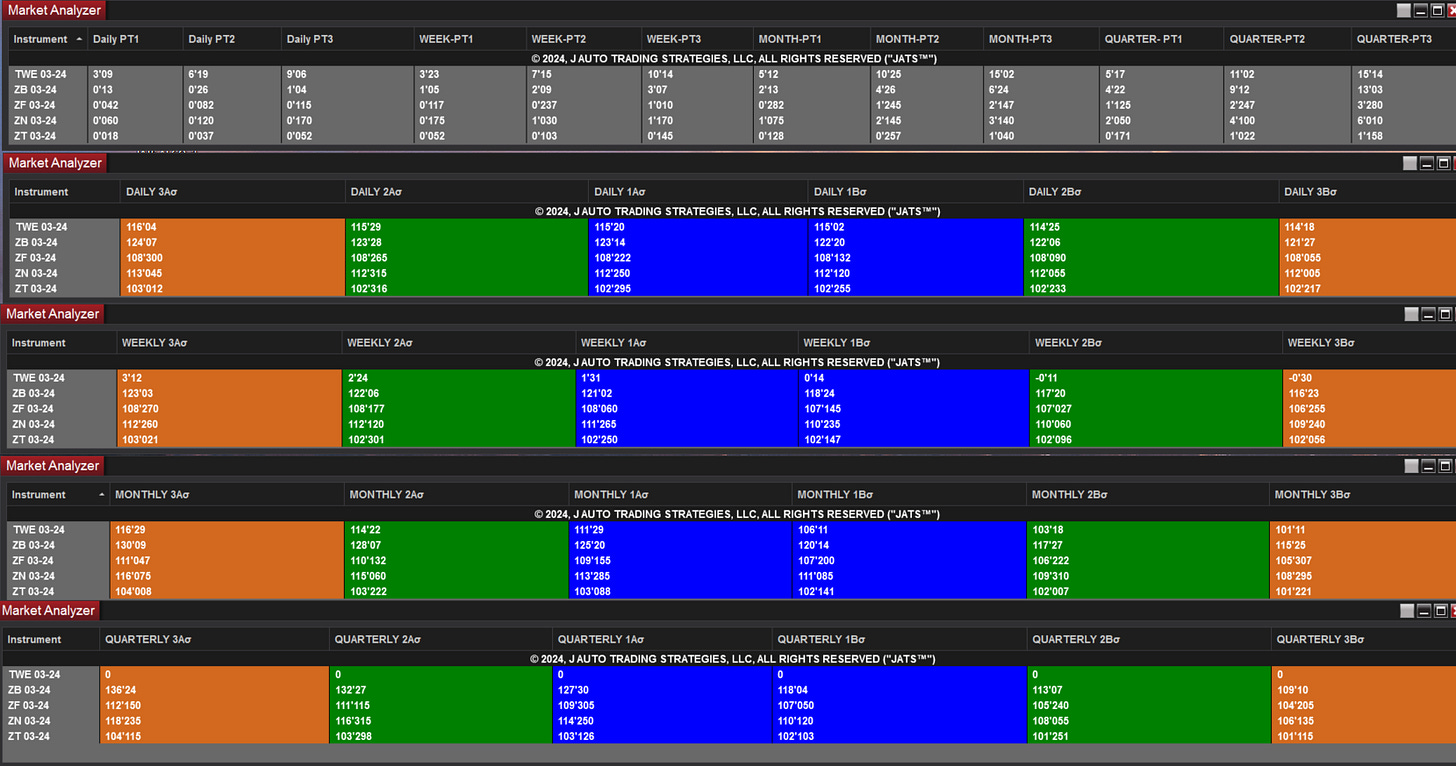Click the 102'007 cell in MONTHLY 2Bσ
Image resolution: width=1456 pixels, height=766 pixels.
click(1147, 591)
